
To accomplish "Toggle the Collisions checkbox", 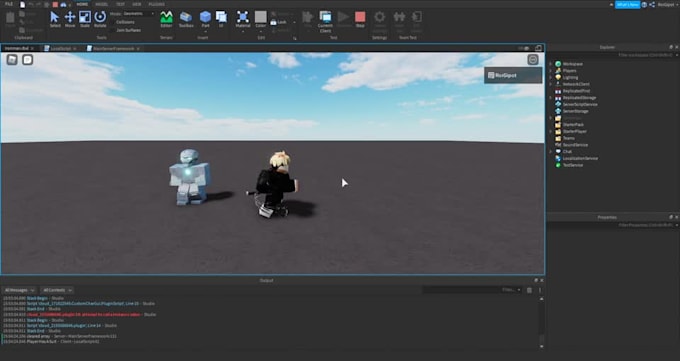I will (112, 22).
